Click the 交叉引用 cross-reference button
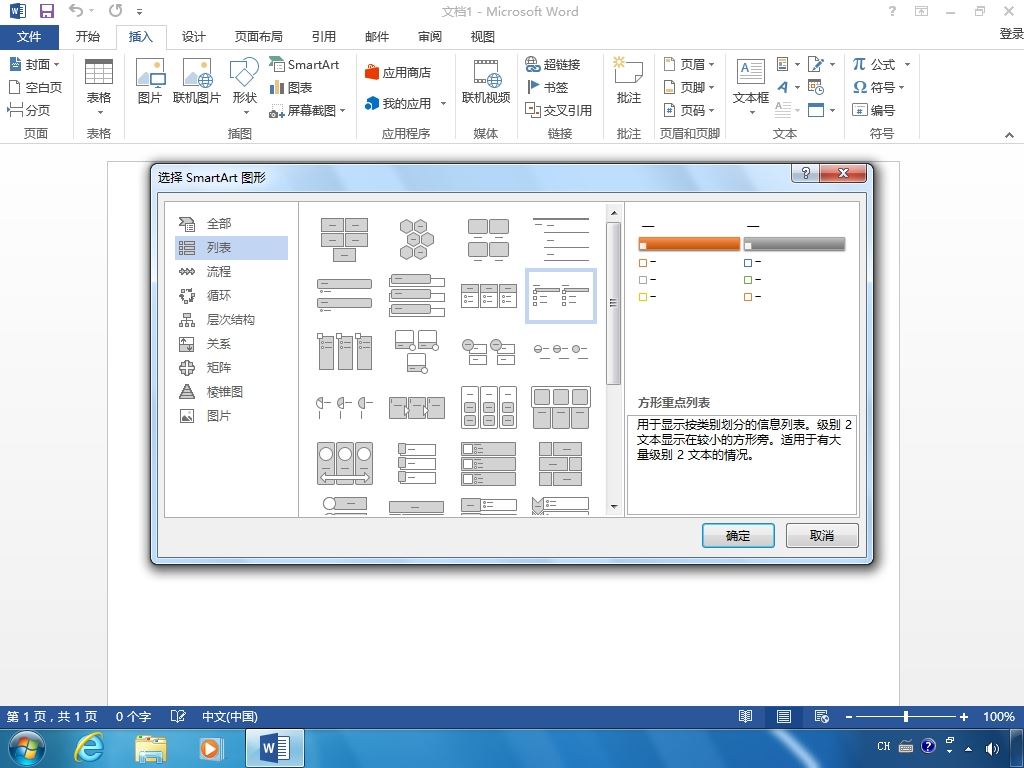The width and height of the screenshot is (1024, 768). pos(558,110)
